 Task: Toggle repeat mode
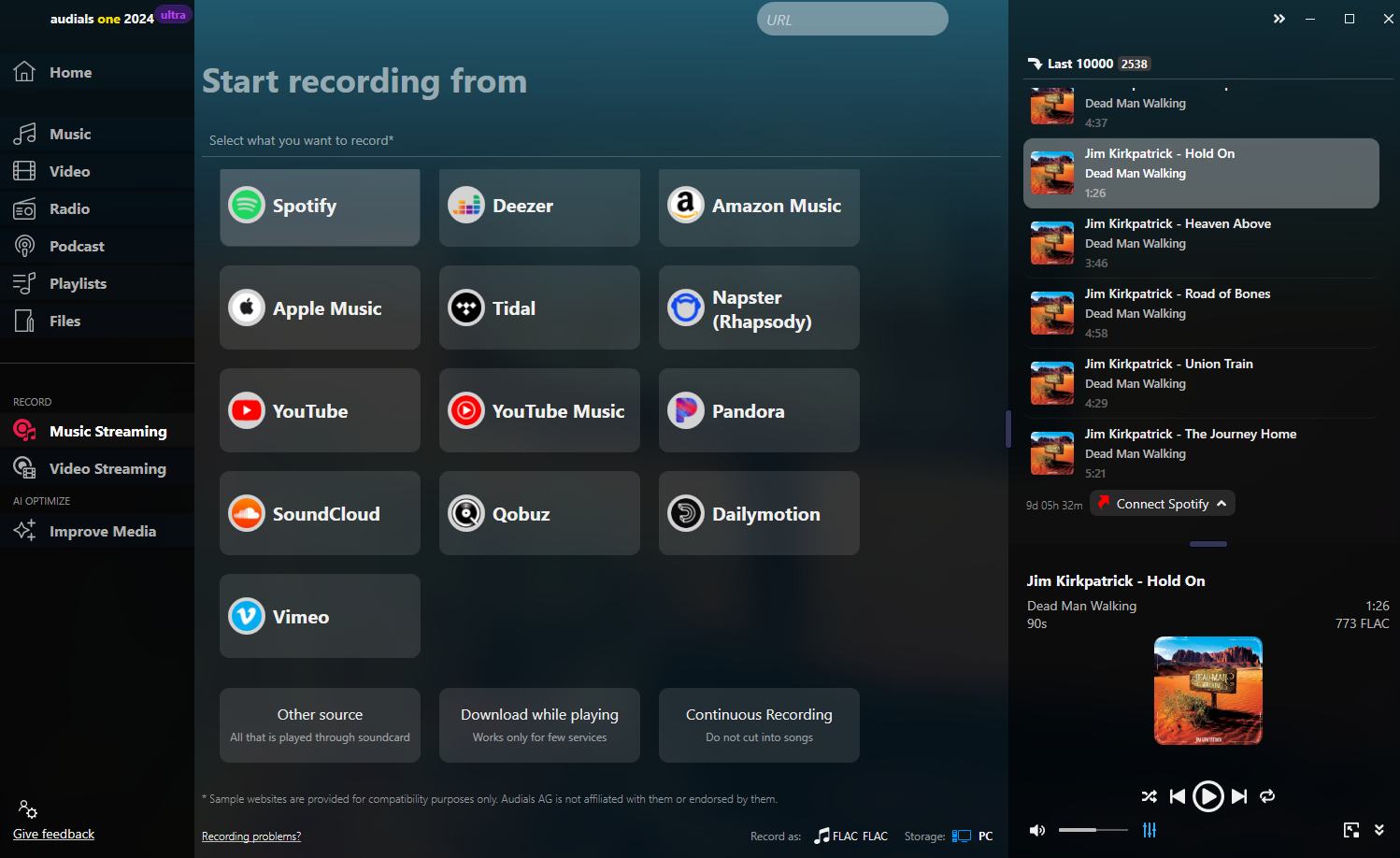tap(1267, 796)
